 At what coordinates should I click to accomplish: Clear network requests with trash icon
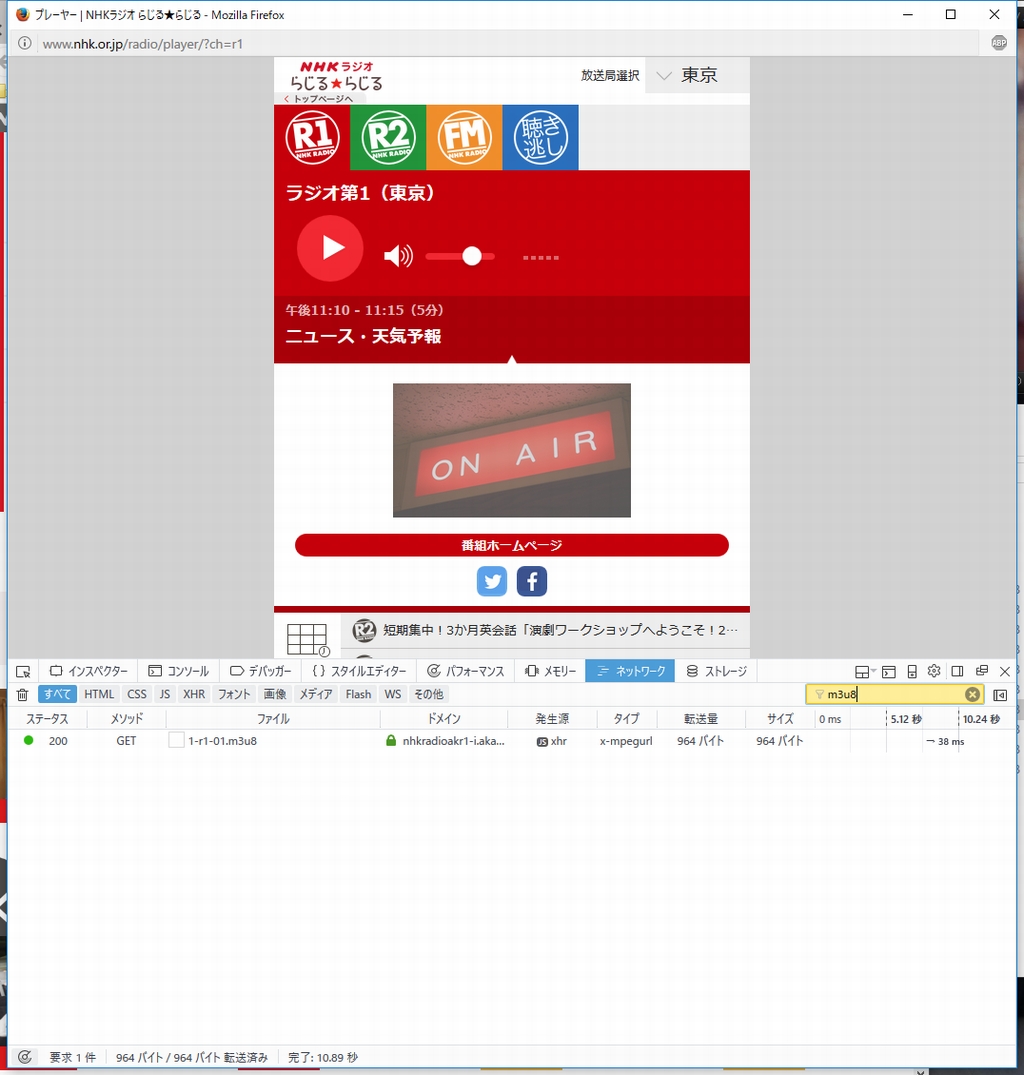tap(23, 694)
